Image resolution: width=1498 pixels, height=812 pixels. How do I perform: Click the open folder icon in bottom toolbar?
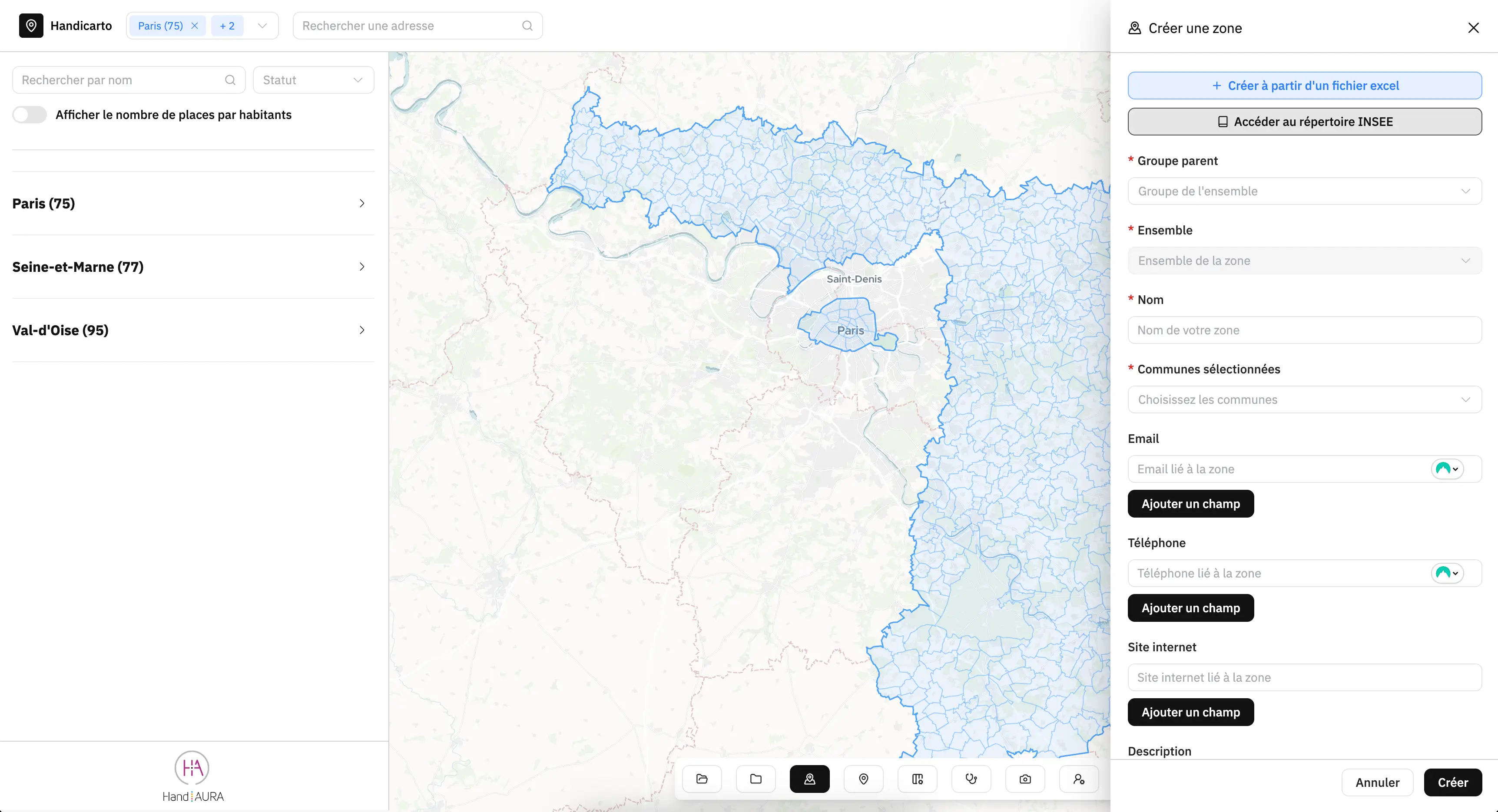point(702,779)
